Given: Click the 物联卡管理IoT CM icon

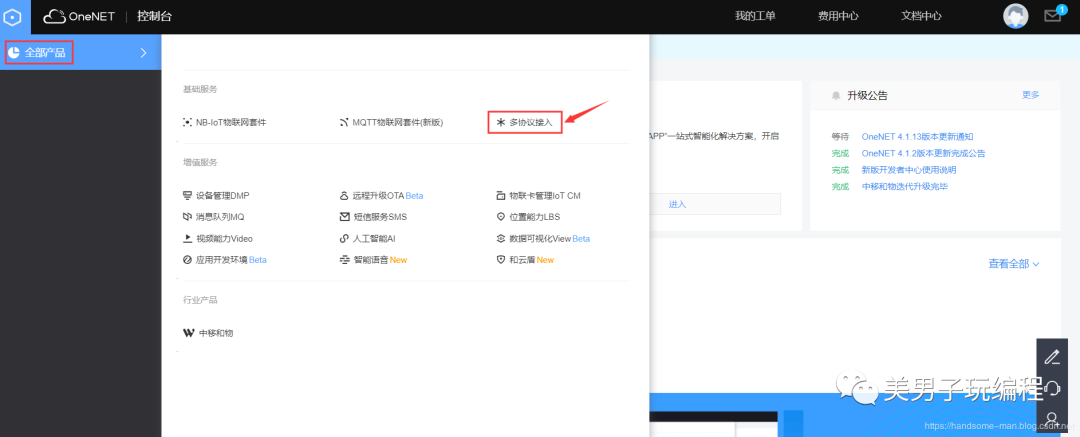Looking at the screenshot, I should click(501, 196).
